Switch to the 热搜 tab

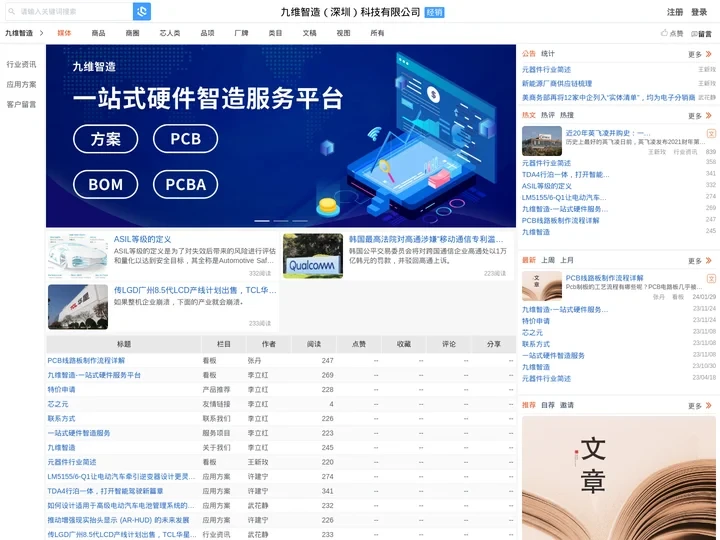(567, 115)
